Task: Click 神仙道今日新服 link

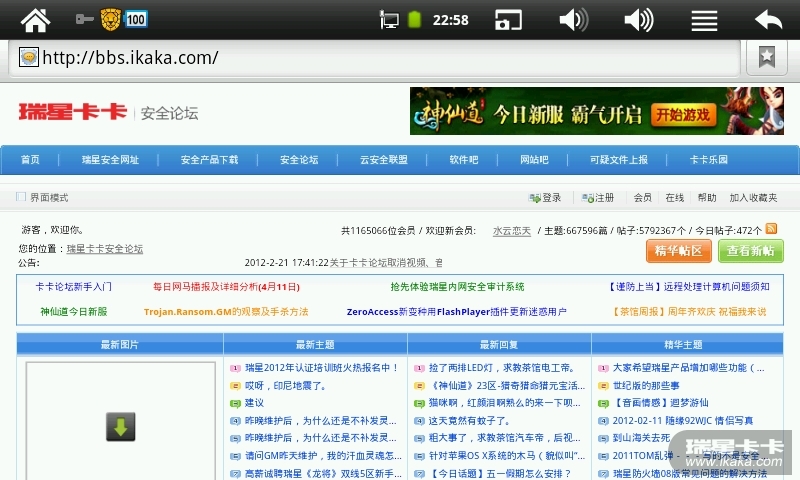Action: 73,312
